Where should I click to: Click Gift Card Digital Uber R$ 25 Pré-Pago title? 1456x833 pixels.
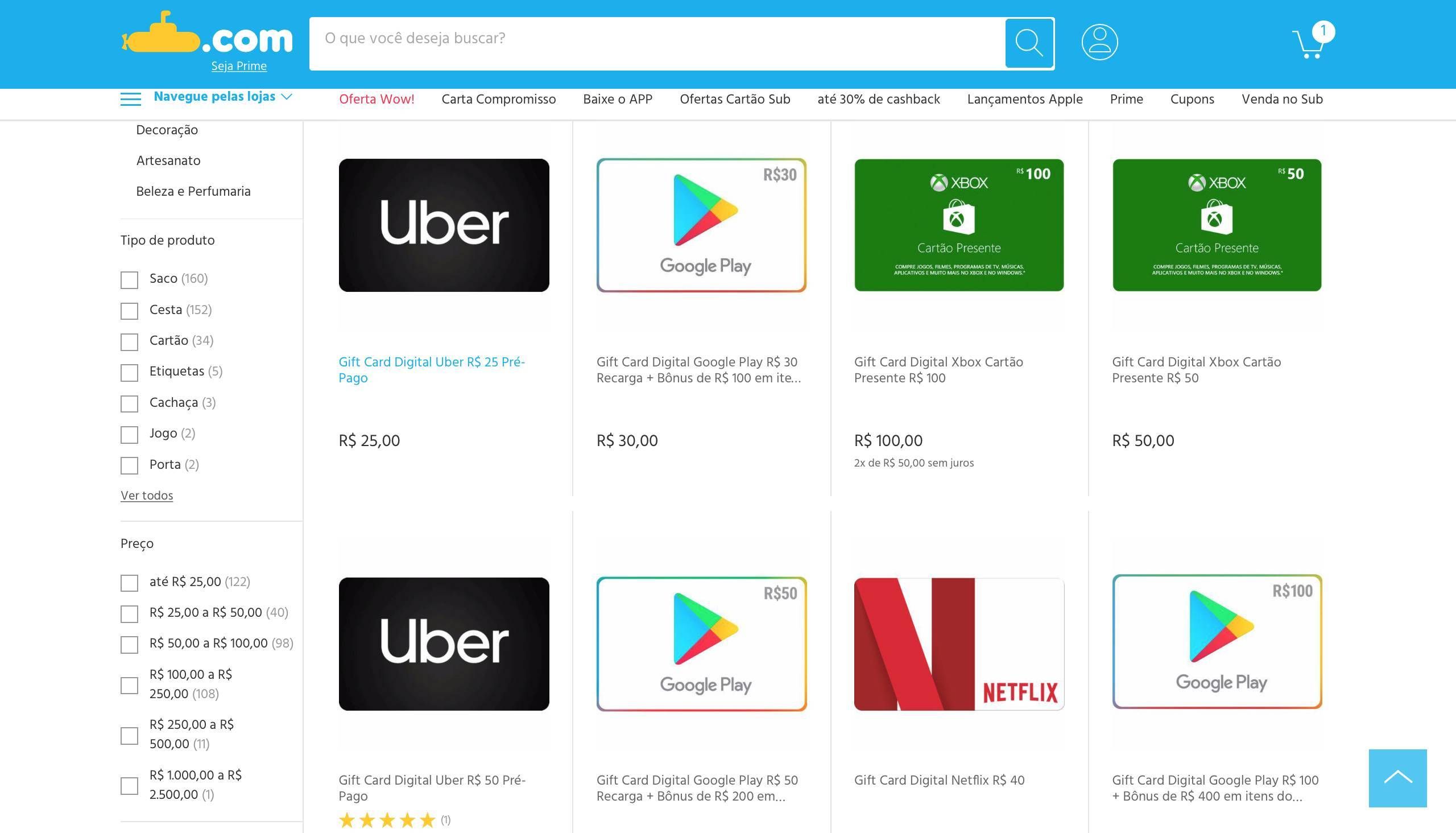tap(432, 370)
